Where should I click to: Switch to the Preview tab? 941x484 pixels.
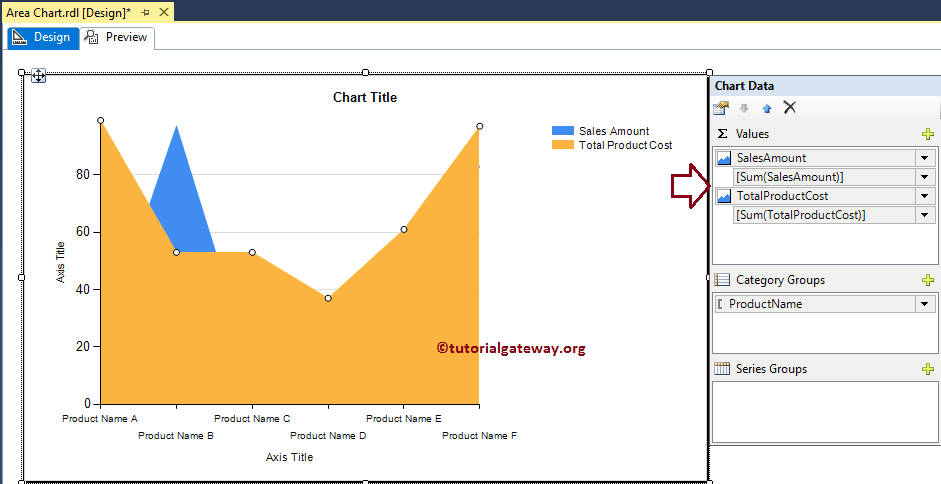tap(117, 37)
